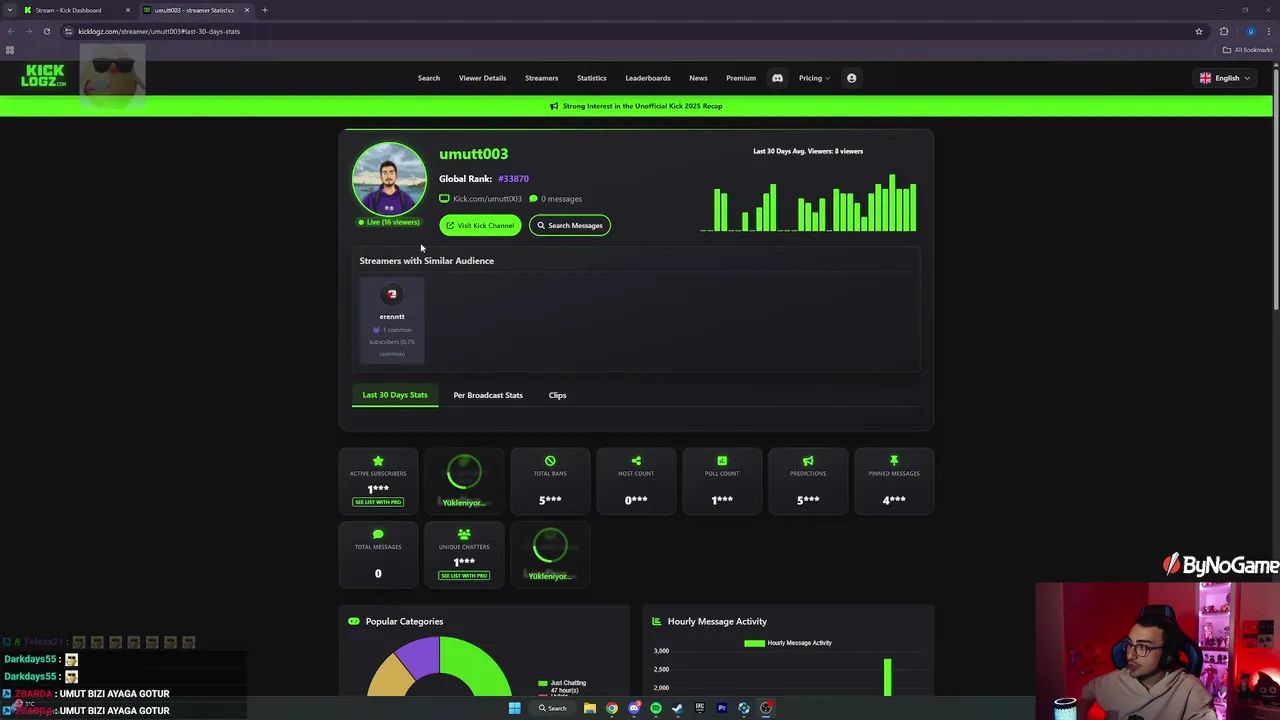The image size is (1280, 720).
Task: Click the Hourly Message Activity chart icon
Action: coord(657,621)
